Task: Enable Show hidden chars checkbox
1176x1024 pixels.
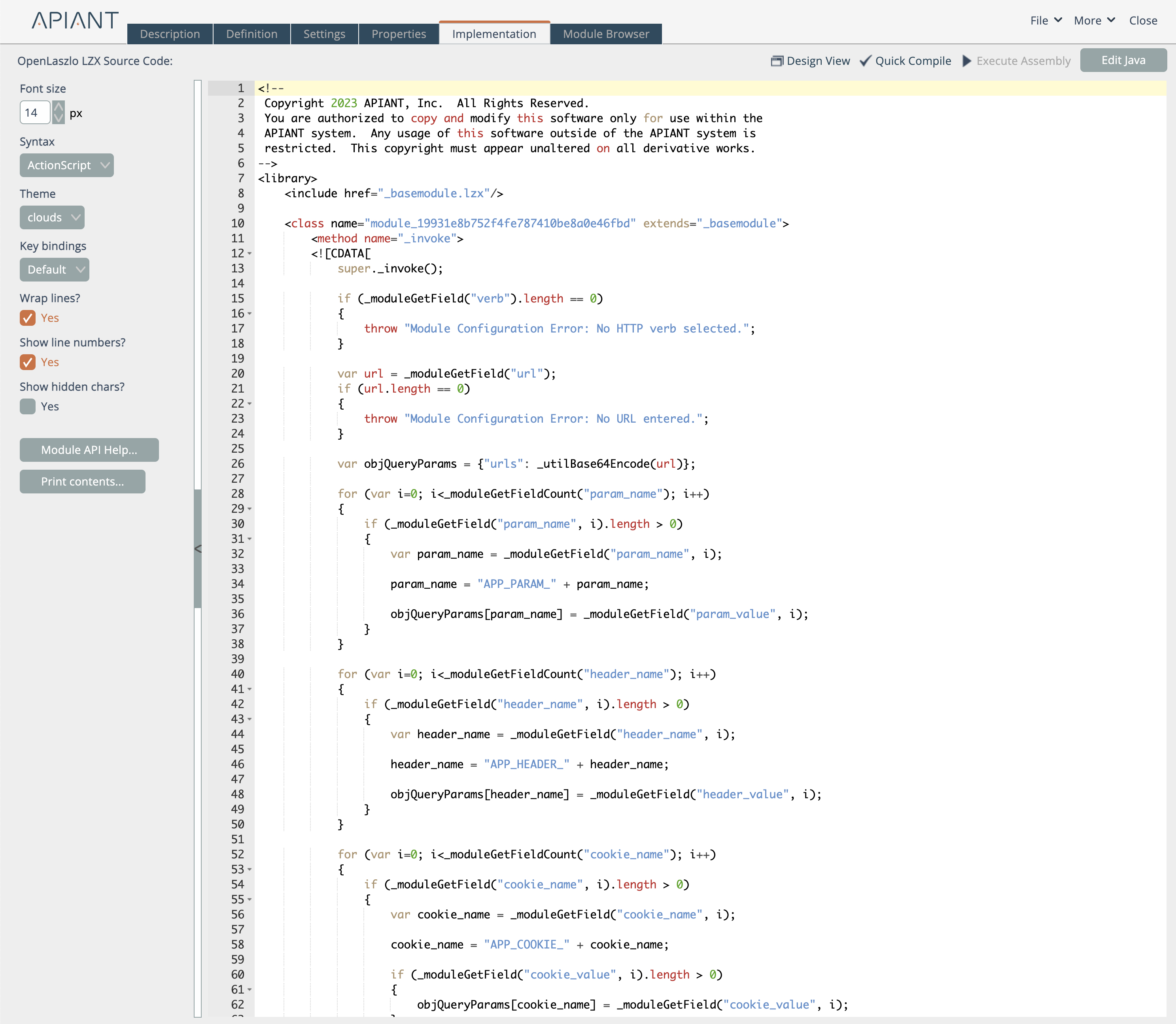Action: [27, 406]
